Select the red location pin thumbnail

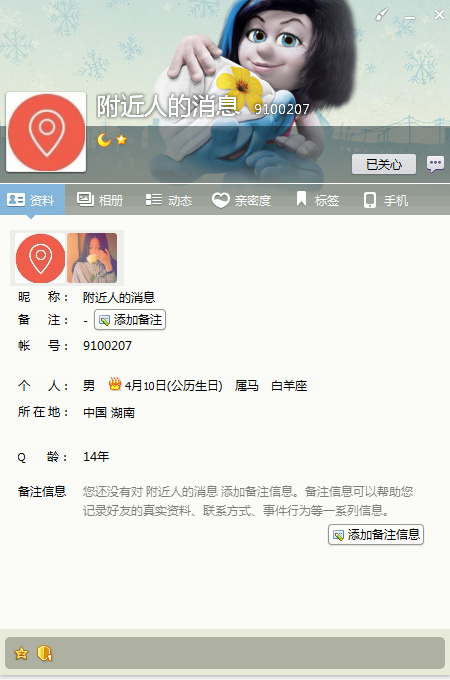[40, 258]
